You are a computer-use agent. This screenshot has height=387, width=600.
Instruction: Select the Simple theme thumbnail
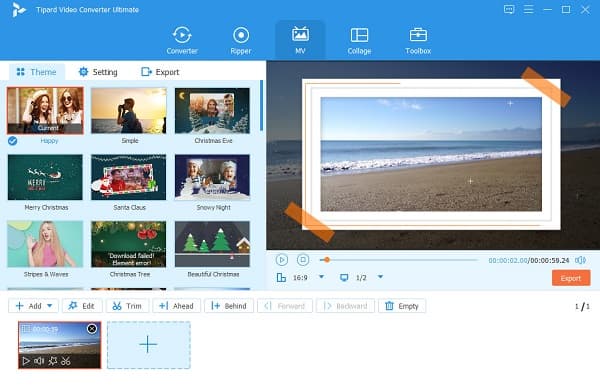(x=129, y=111)
